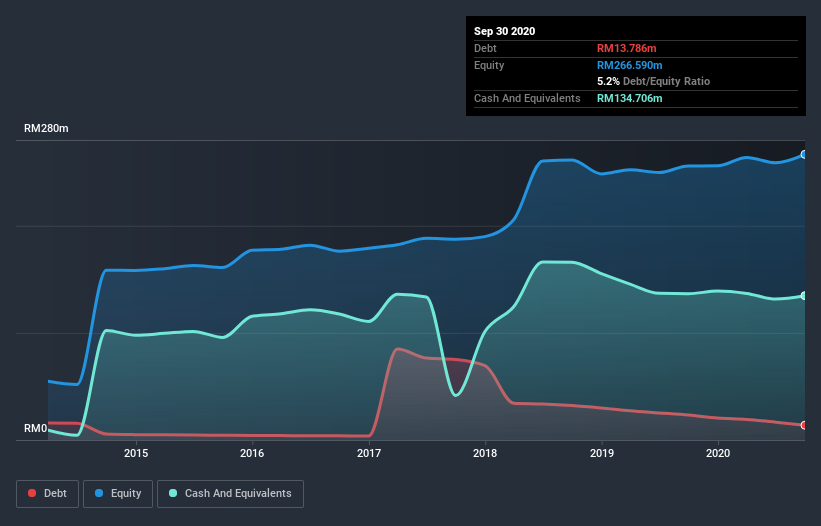Click the RM0 y-axis label
The height and width of the screenshot is (526, 821).
coord(36,428)
